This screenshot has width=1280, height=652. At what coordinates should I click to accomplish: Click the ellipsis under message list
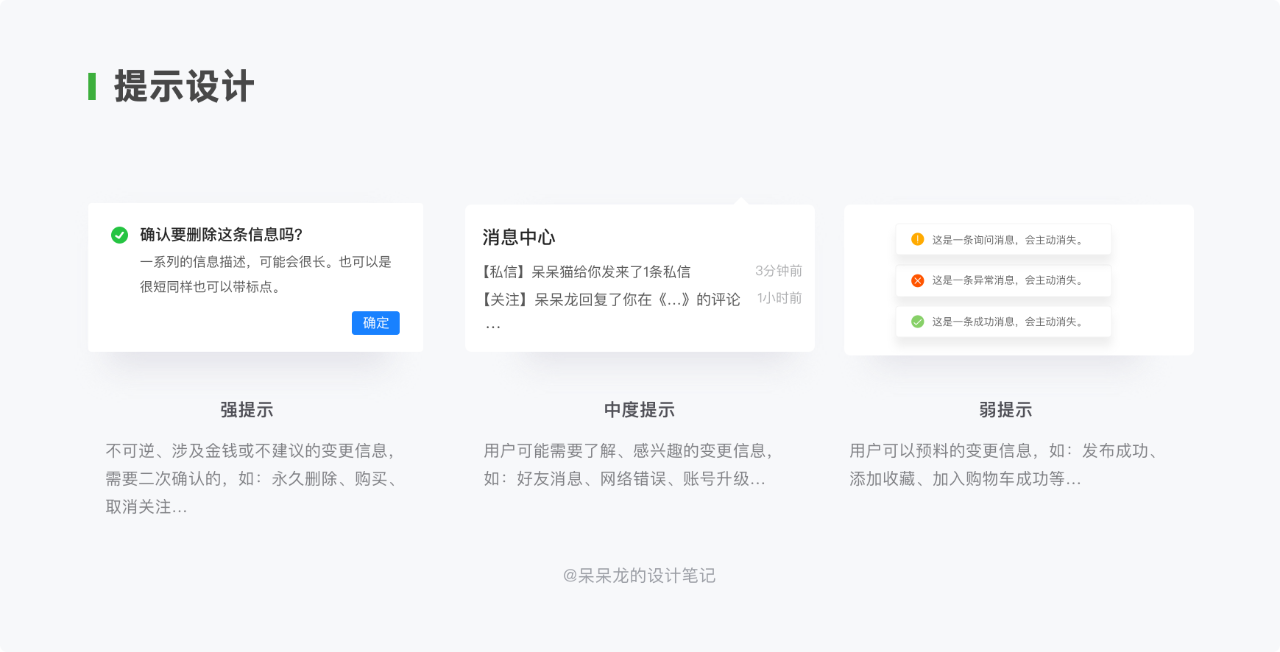click(x=493, y=326)
